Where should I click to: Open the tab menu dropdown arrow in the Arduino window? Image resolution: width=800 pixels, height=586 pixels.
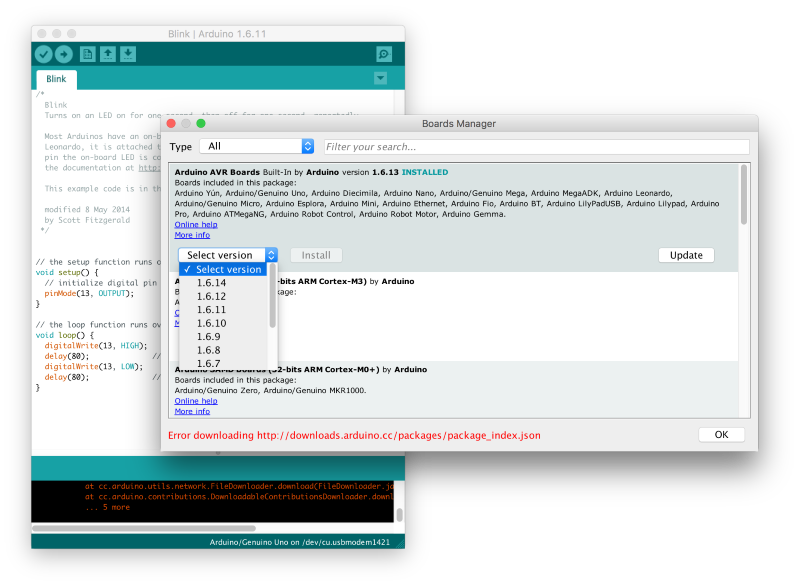click(380, 78)
